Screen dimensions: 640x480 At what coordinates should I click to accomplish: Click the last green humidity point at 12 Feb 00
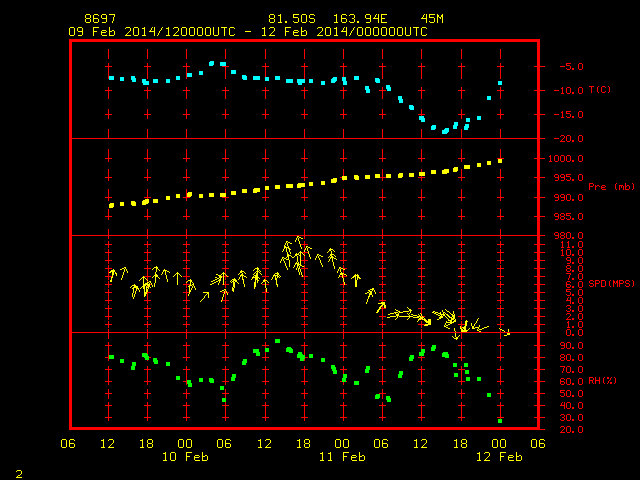(x=500, y=421)
